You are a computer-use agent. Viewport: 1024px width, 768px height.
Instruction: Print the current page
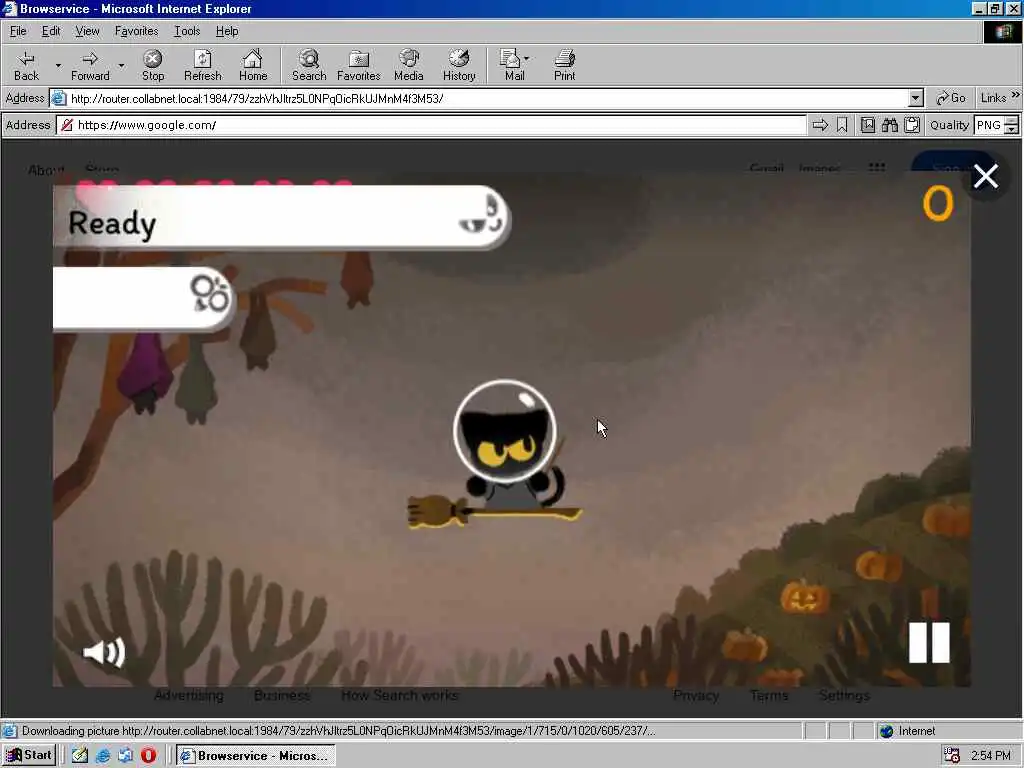[565, 66]
